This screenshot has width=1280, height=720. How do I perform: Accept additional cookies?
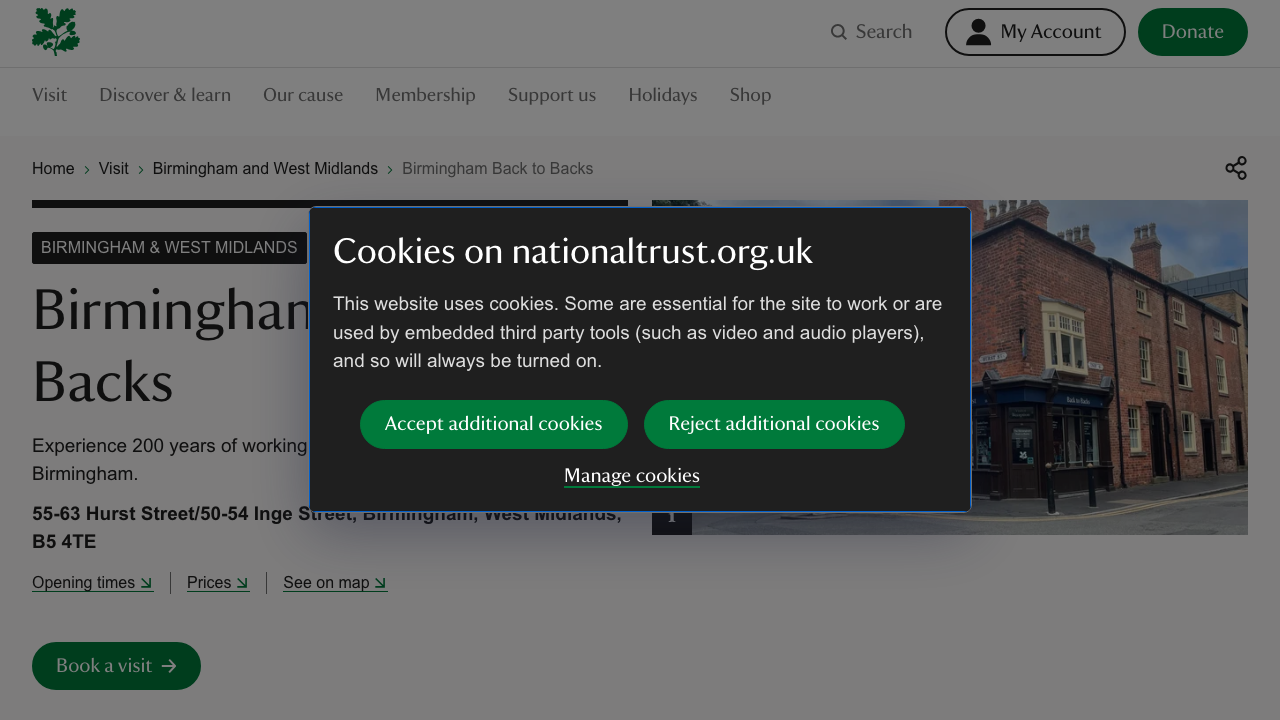494,424
